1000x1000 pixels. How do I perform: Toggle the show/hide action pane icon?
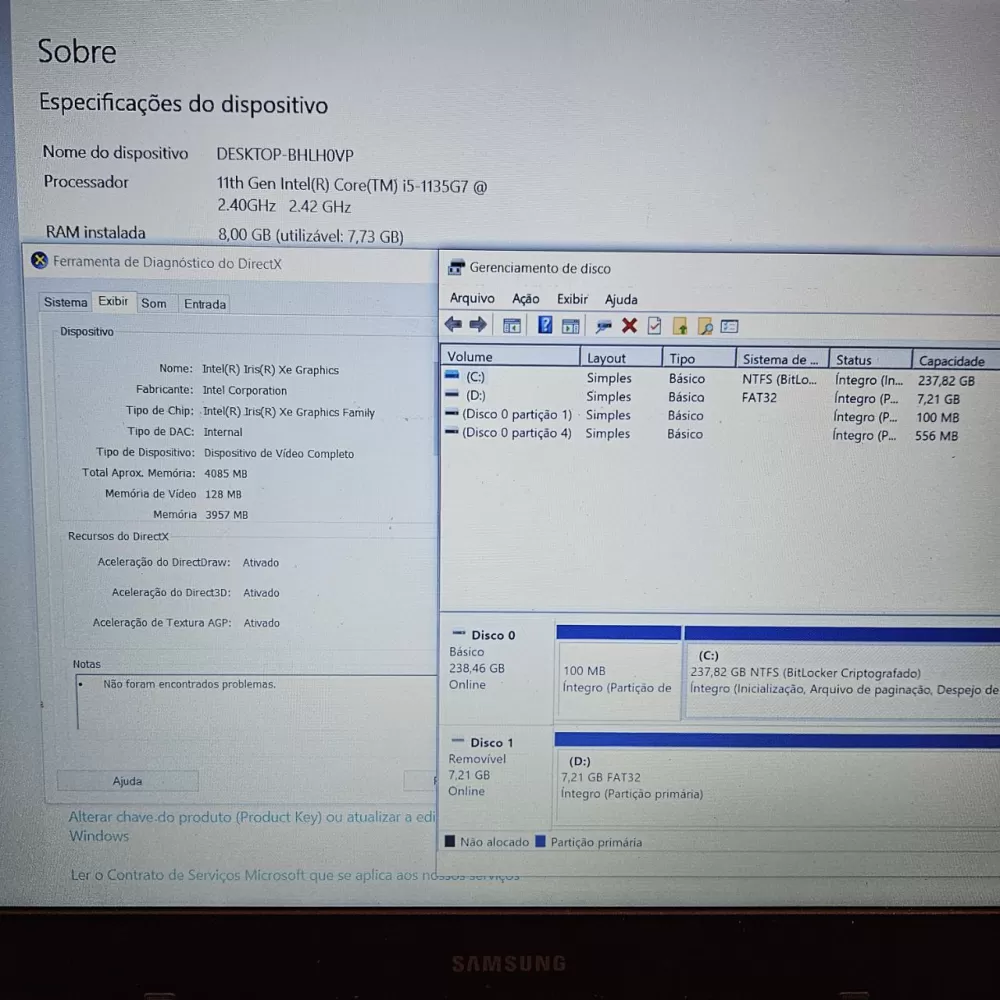[571, 327]
